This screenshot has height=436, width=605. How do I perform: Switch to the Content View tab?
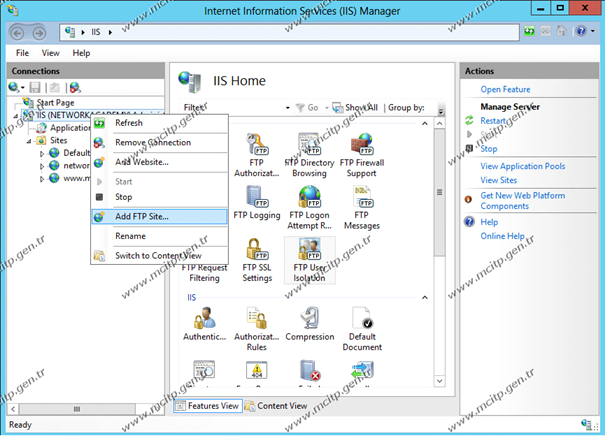coord(277,406)
